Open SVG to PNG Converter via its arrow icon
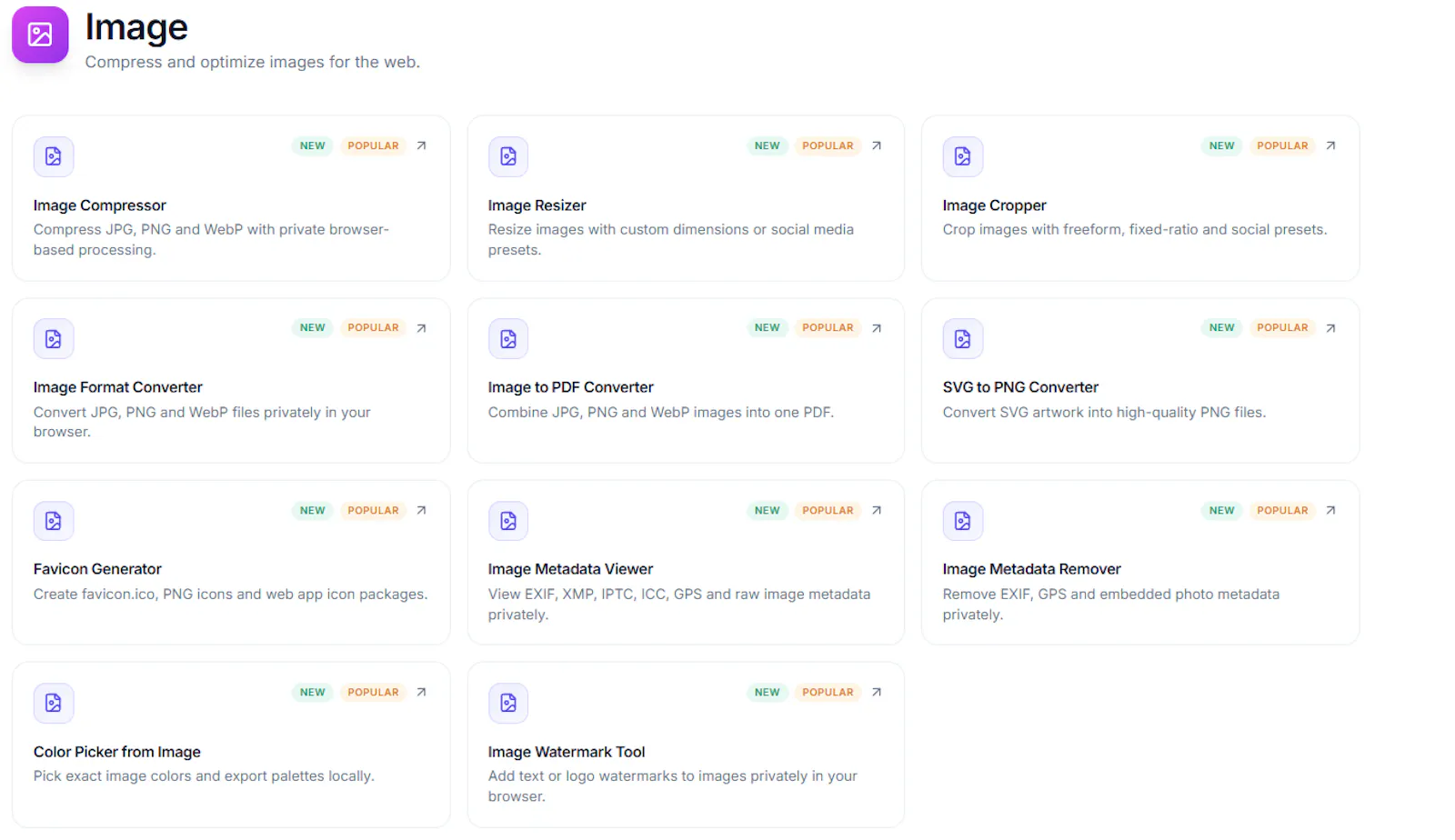Image resolution: width=1455 pixels, height=840 pixels. click(1330, 328)
